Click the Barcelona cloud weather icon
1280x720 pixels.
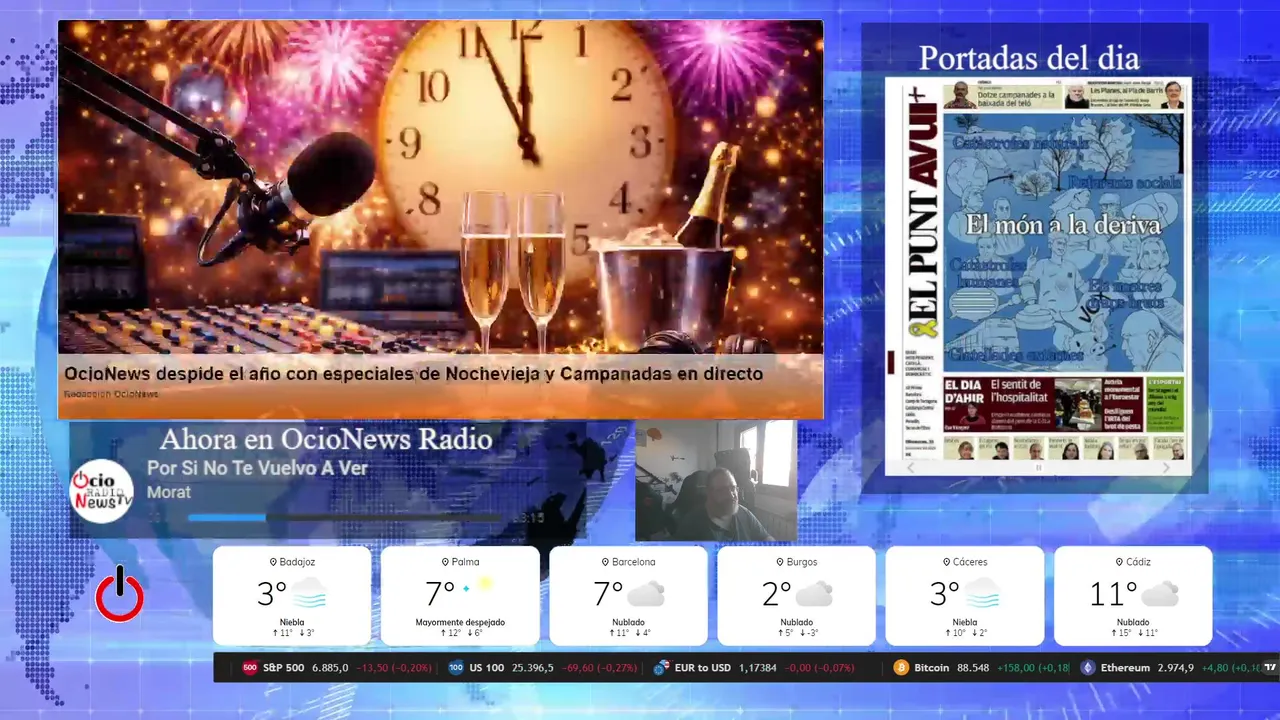(x=646, y=594)
